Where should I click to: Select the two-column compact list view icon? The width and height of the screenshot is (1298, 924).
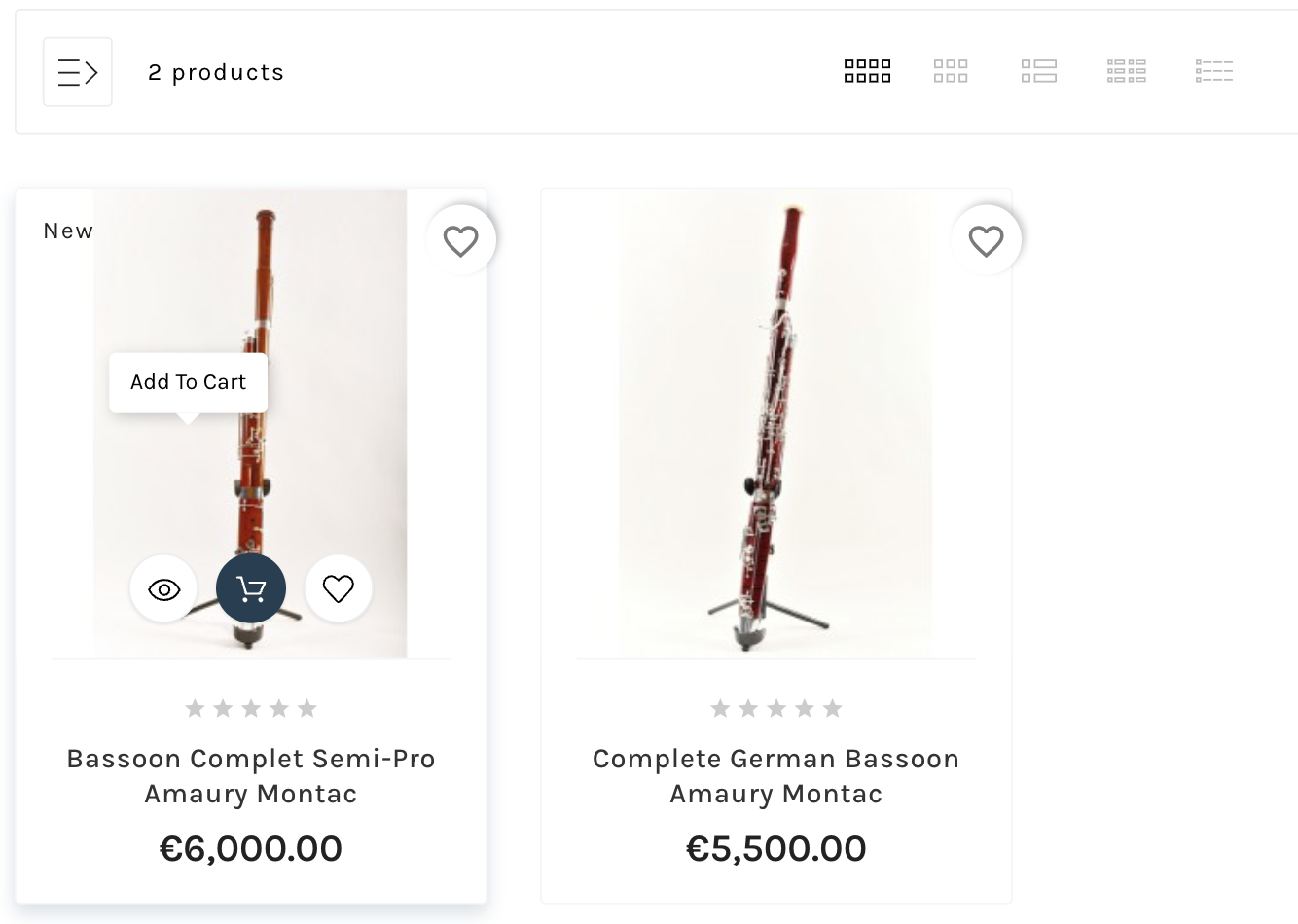[x=1126, y=71]
